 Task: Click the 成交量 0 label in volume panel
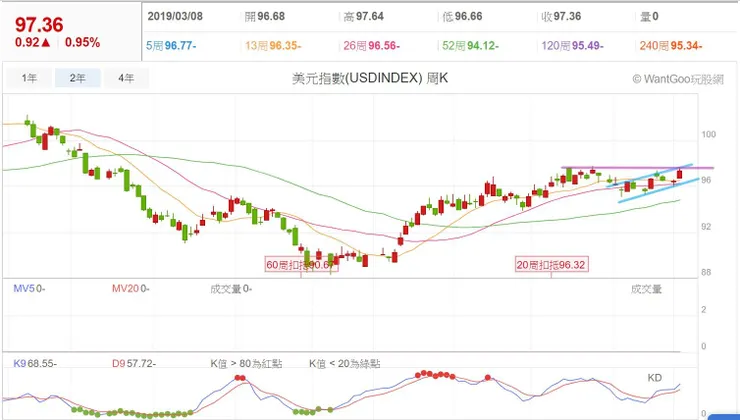pyautogui.click(x=231, y=289)
